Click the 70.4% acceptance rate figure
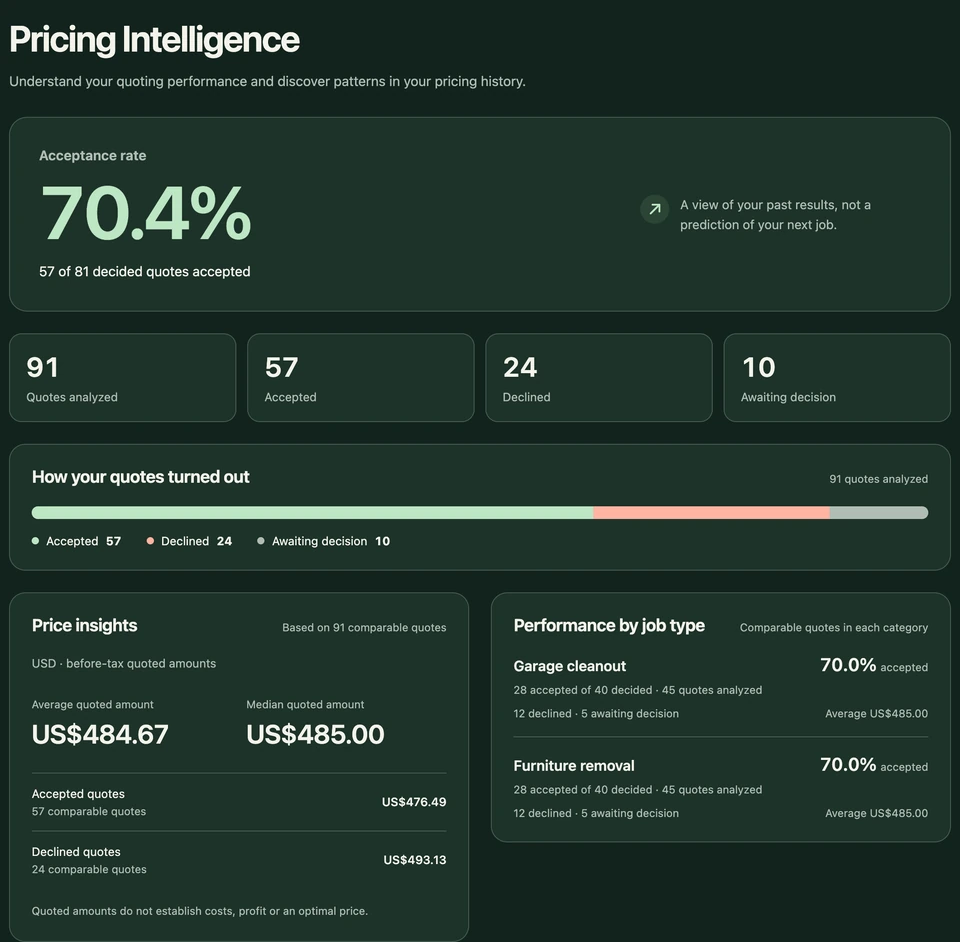Viewport: 960px width, 942px height. [146, 213]
